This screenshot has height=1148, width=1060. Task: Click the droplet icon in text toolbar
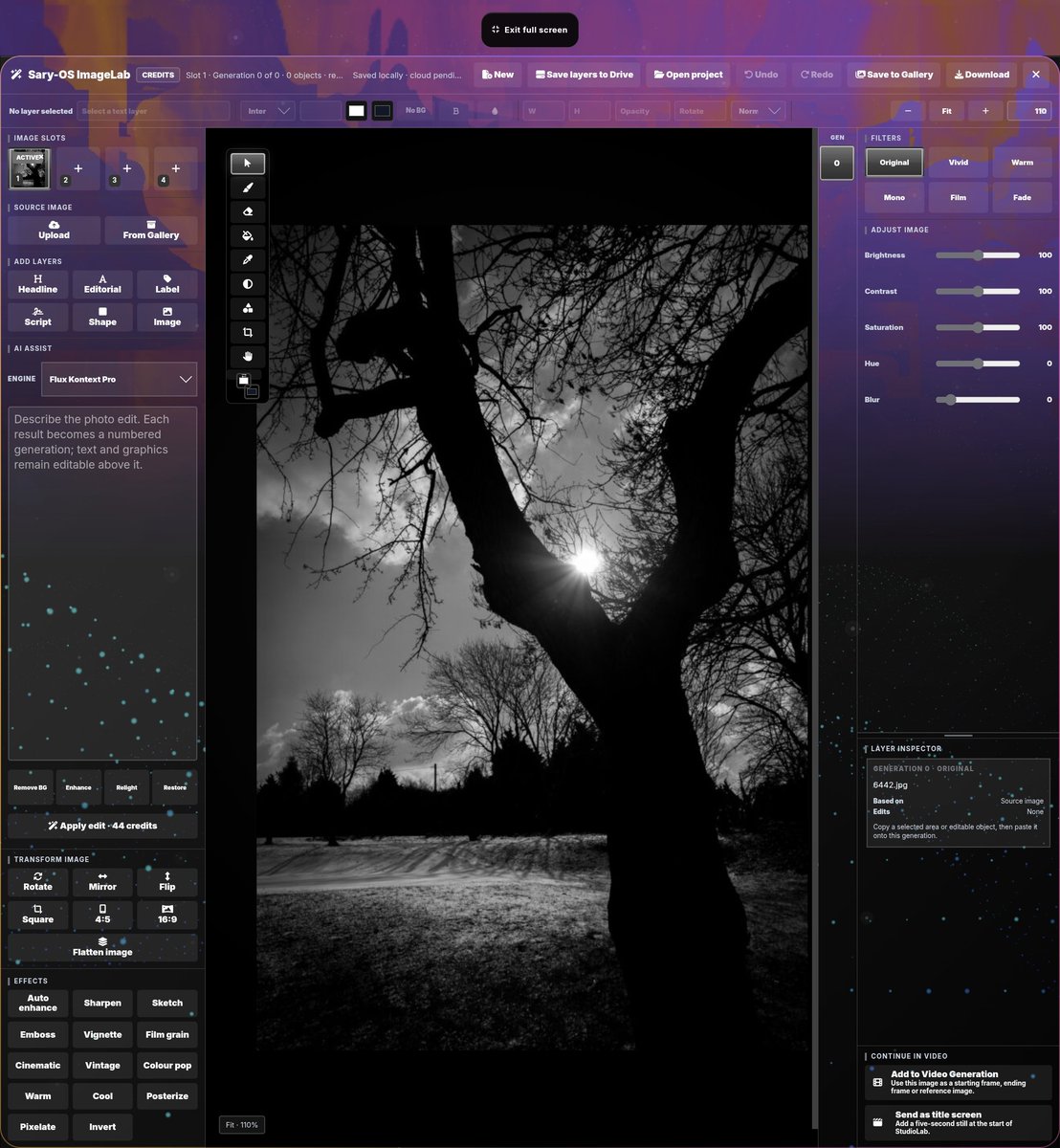495,111
